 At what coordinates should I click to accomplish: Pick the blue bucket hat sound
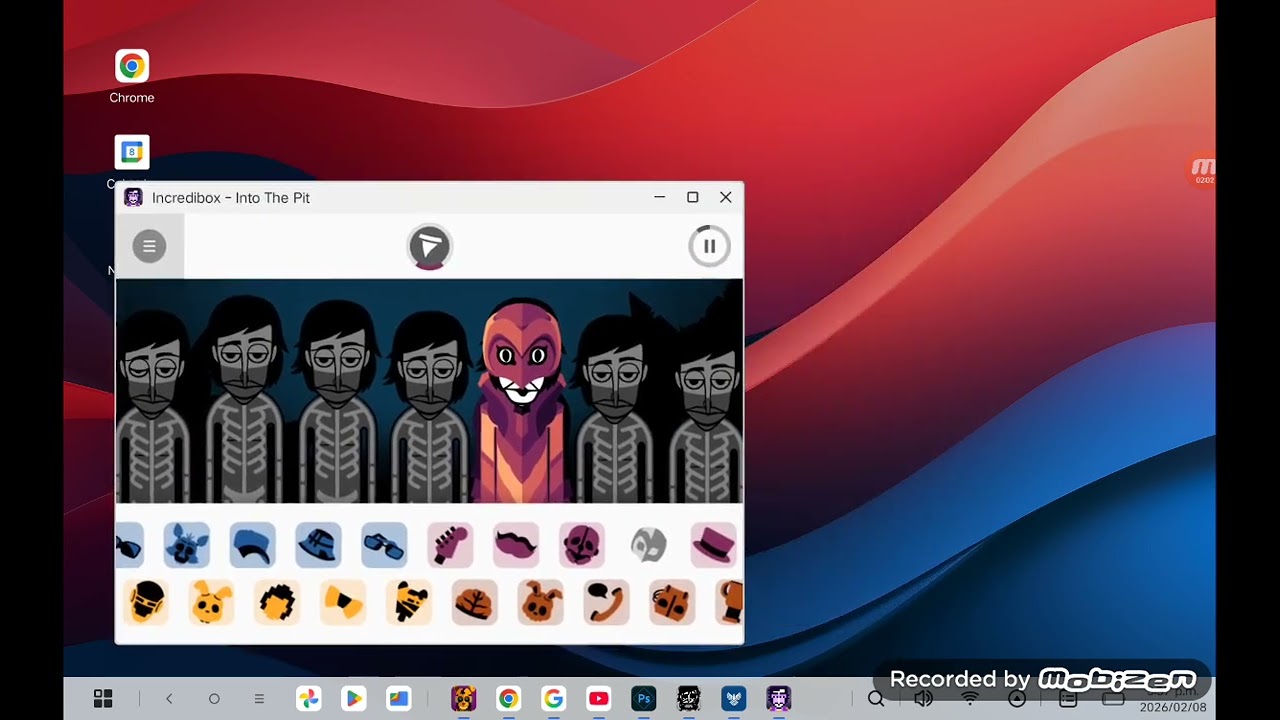coord(318,545)
